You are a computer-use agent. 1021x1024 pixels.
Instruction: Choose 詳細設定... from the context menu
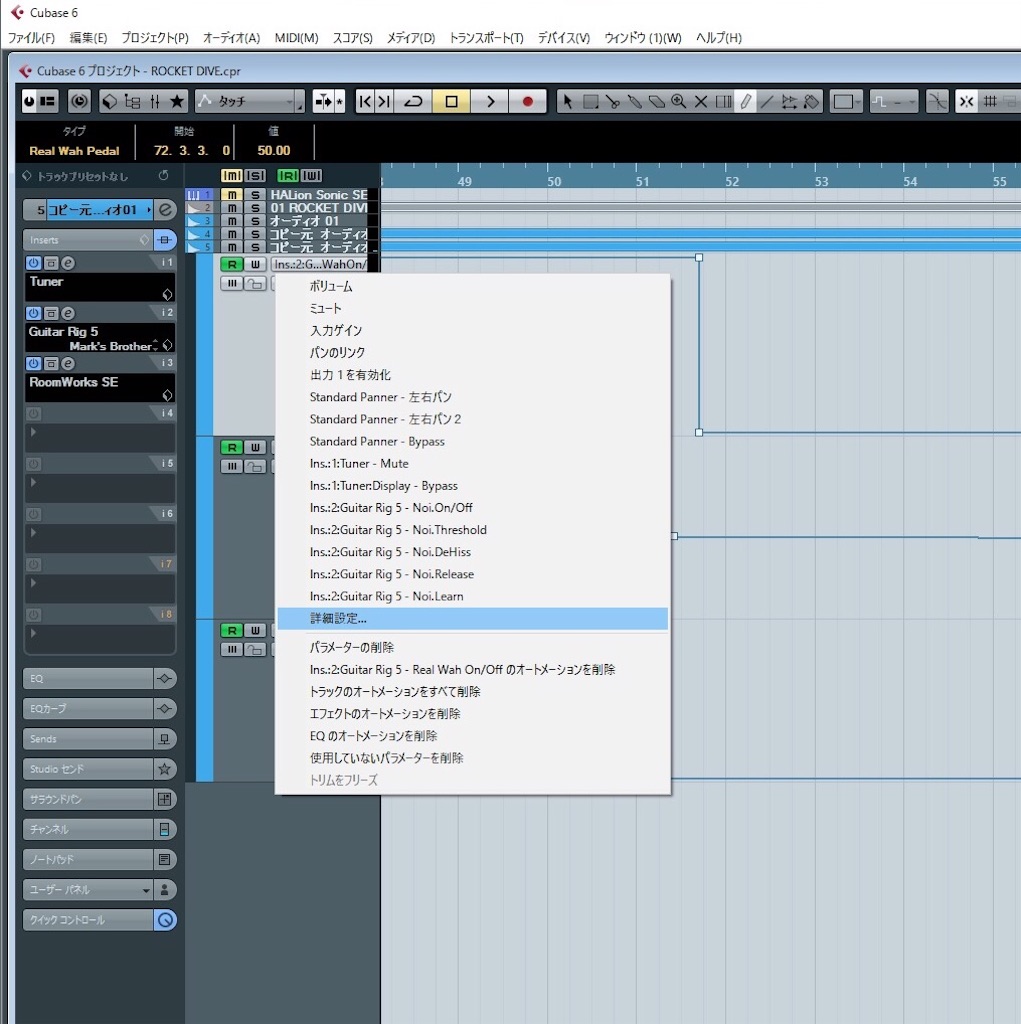click(472, 618)
